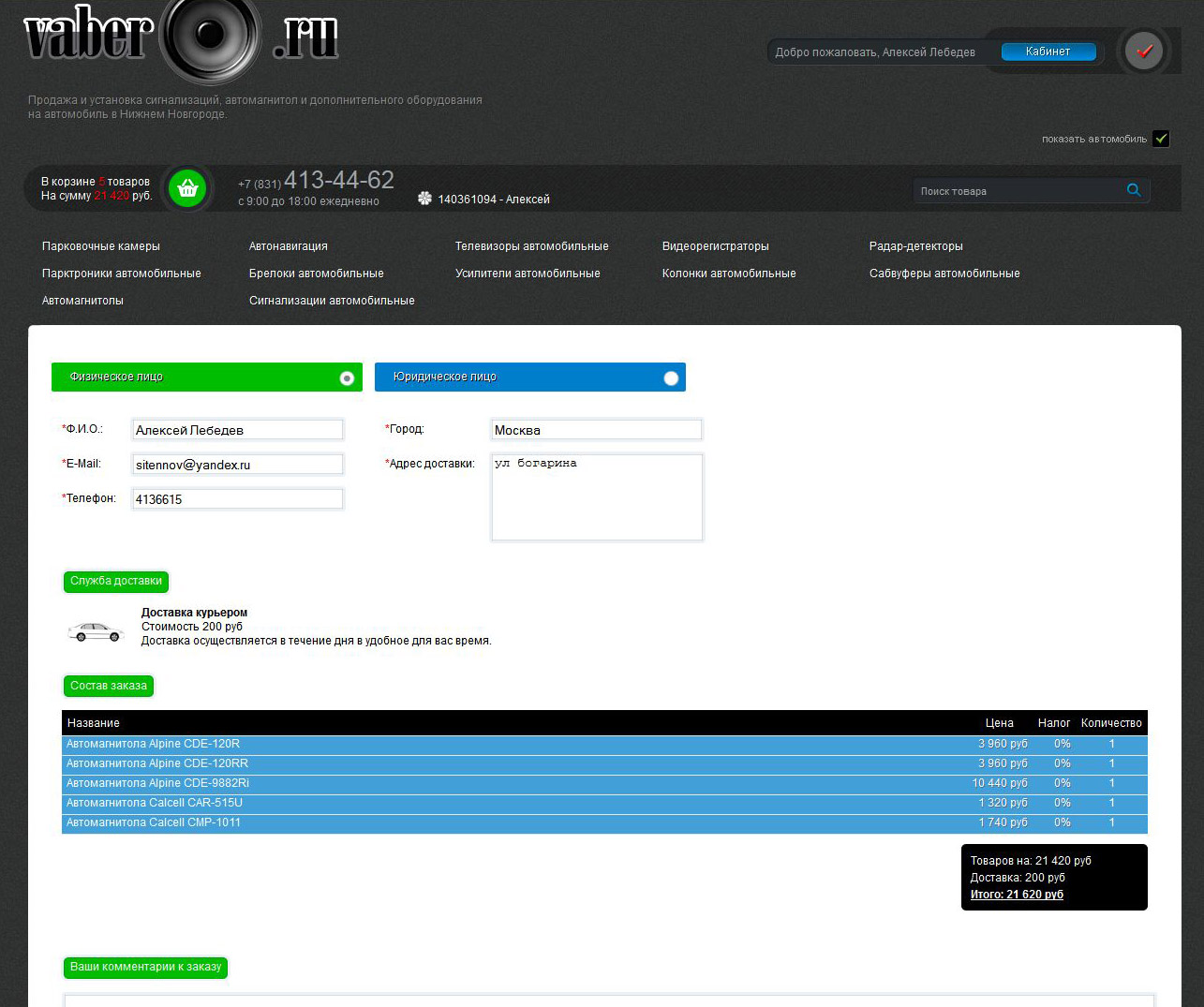Image resolution: width=1204 pixels, height=1007 pixels.
Task: Click the 'Служба доставки' green button
Action: (x=116, y=582)
